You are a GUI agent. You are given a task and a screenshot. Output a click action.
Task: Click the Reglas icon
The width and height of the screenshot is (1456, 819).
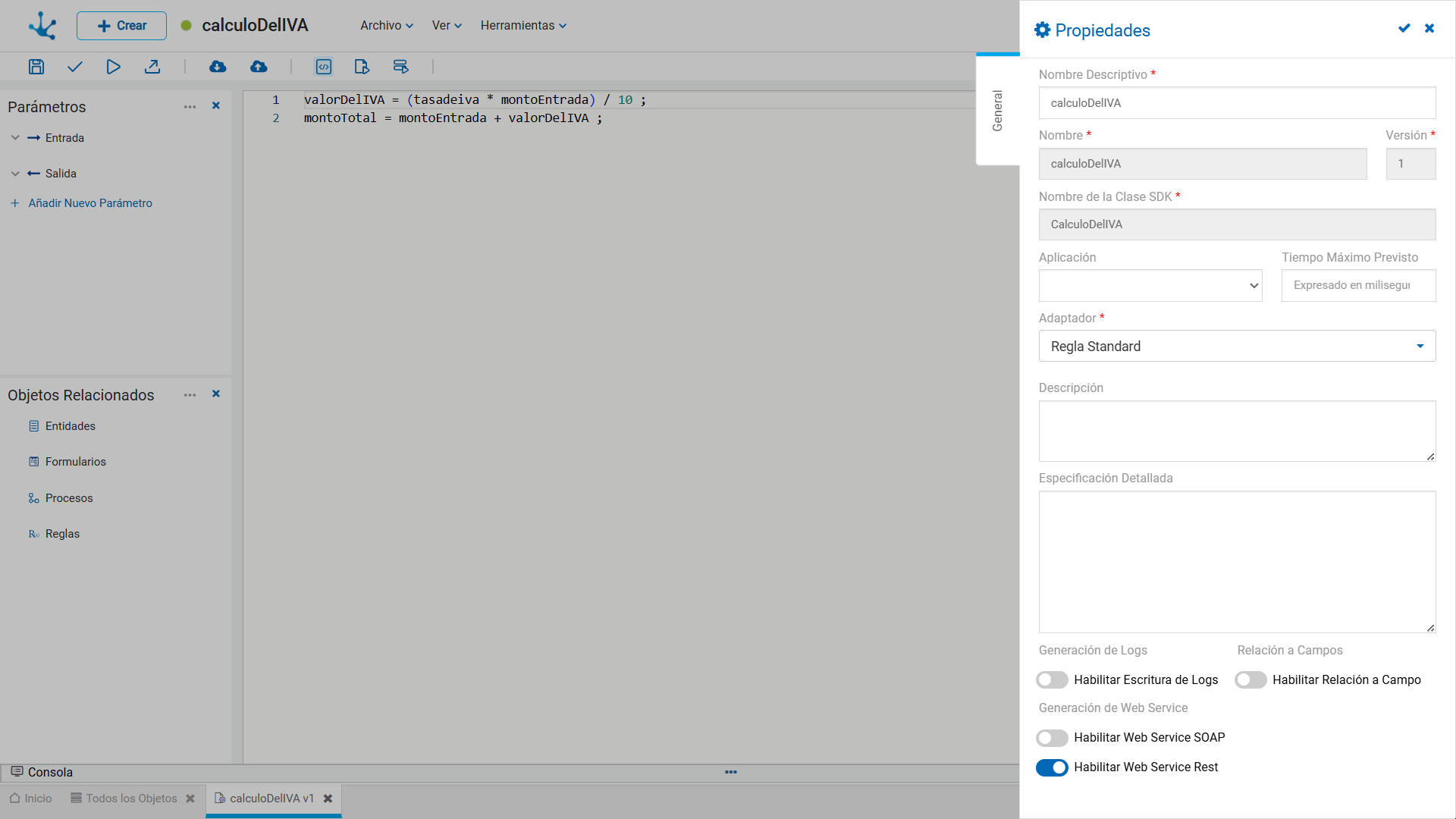[x=33, y=534]
